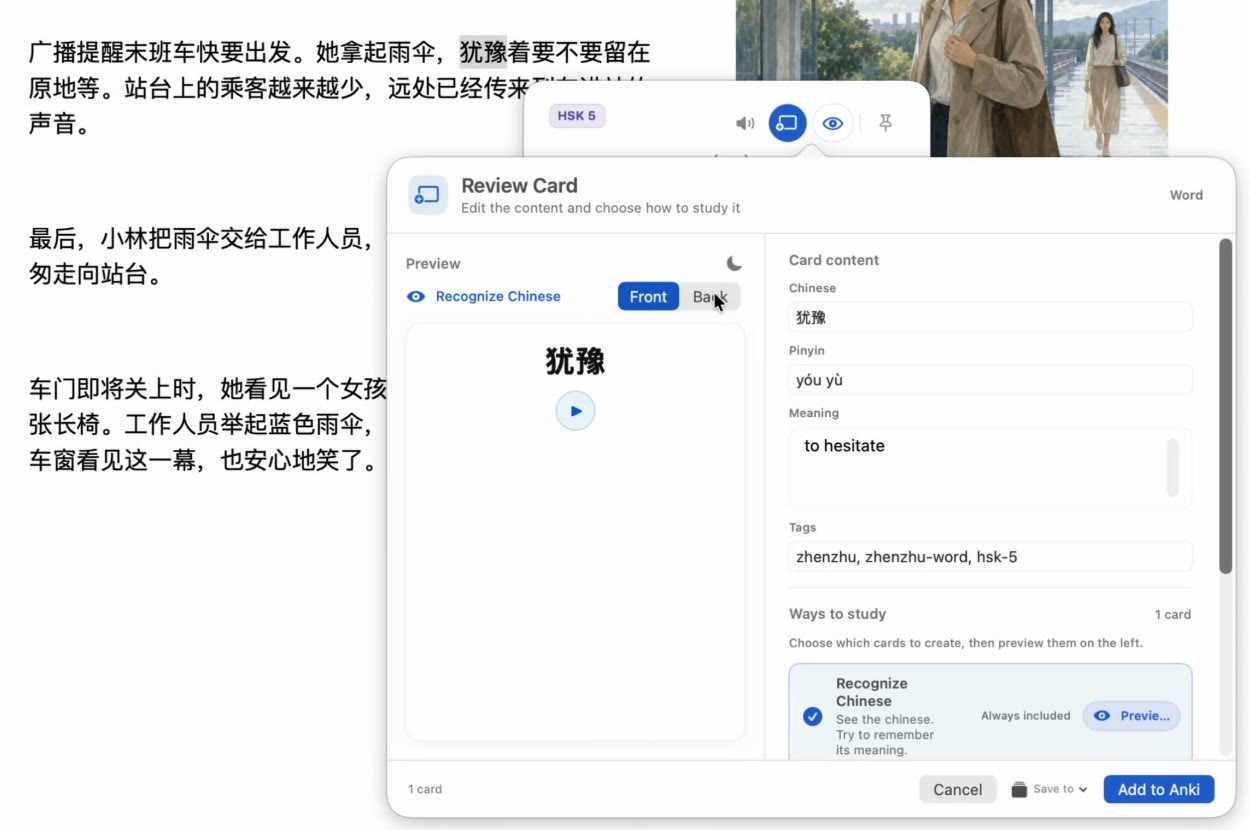Click the deck icon beside Save to

pos(1019,789)
